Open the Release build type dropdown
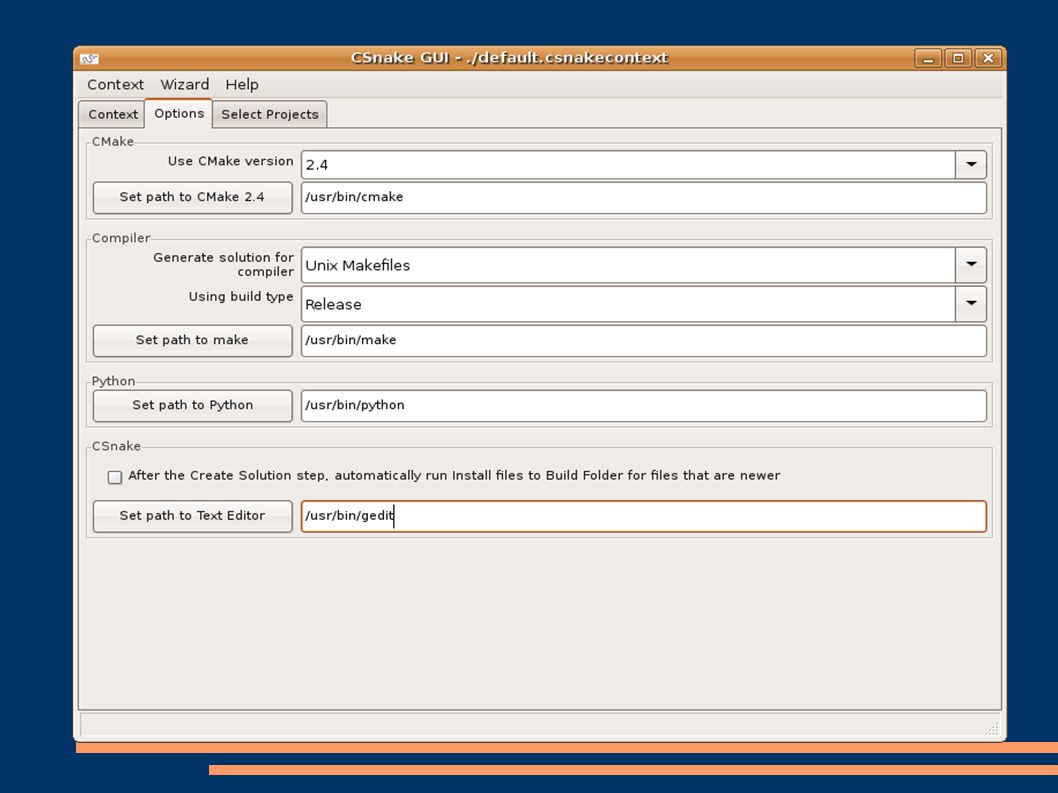 971,304
